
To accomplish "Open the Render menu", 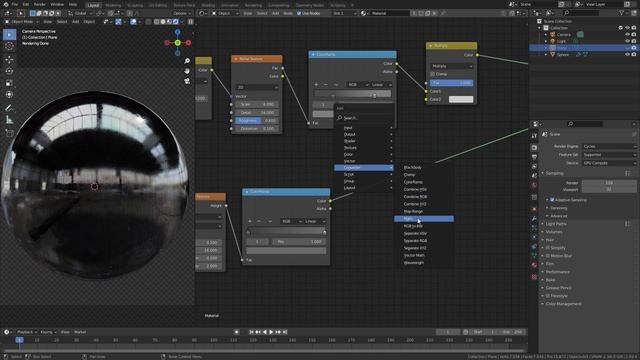I will pos(40,4).
